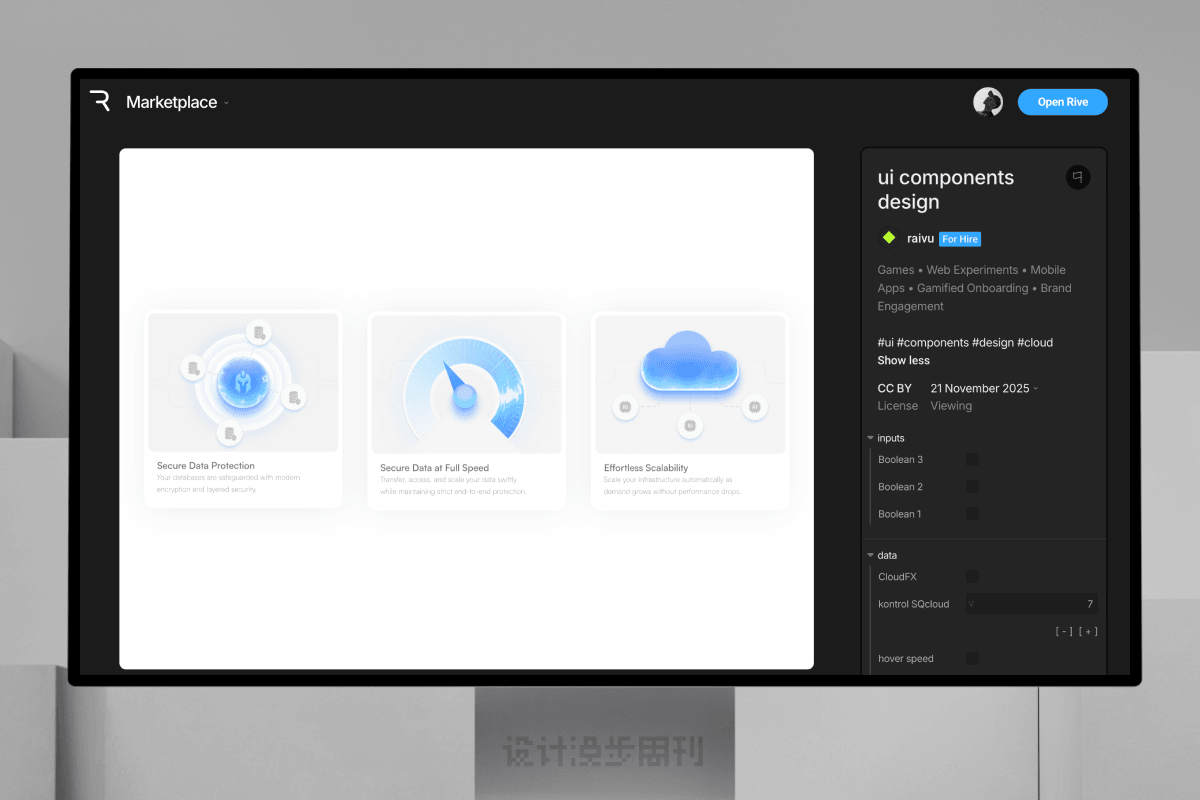This screenshot has width=1200, height=800.
Task: Click the blue cloud illustration
Action: [689, 361]
